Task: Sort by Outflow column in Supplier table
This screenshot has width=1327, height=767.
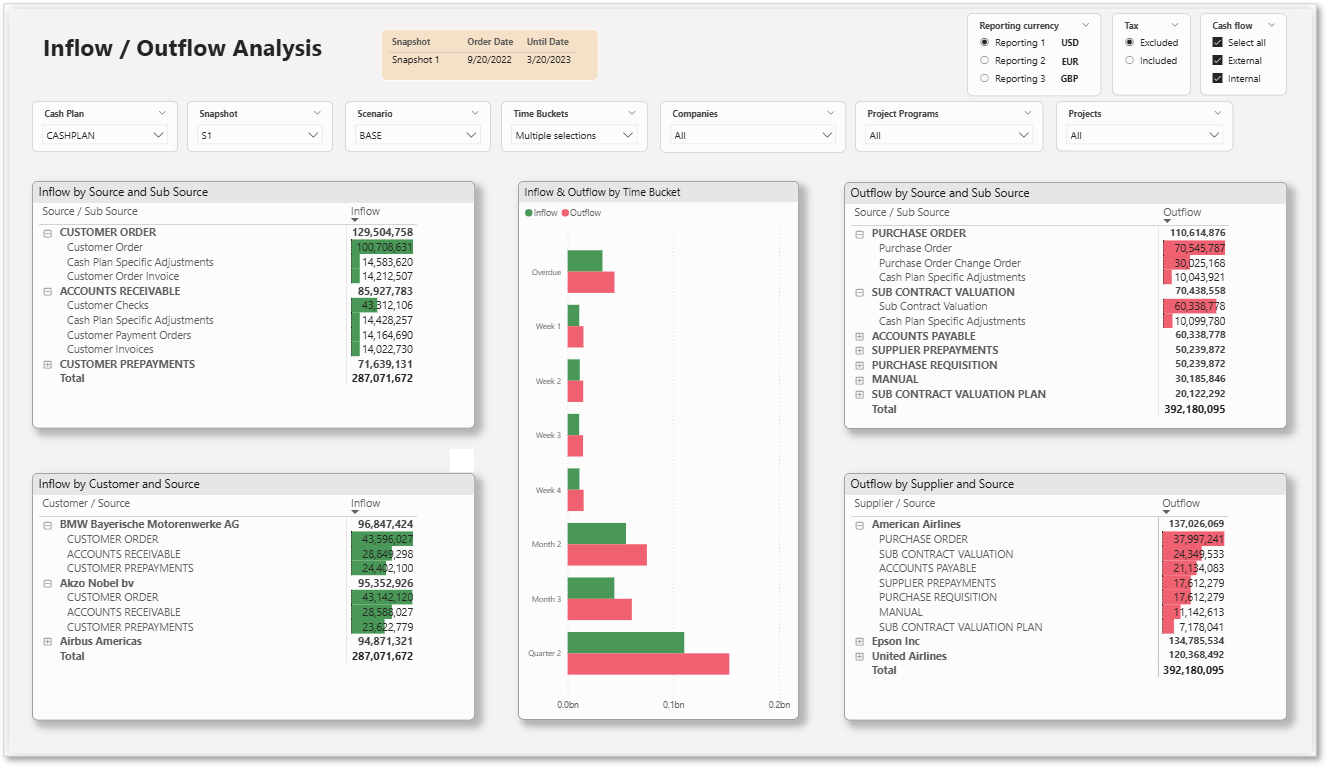Action: click(x=1181, y=504)
